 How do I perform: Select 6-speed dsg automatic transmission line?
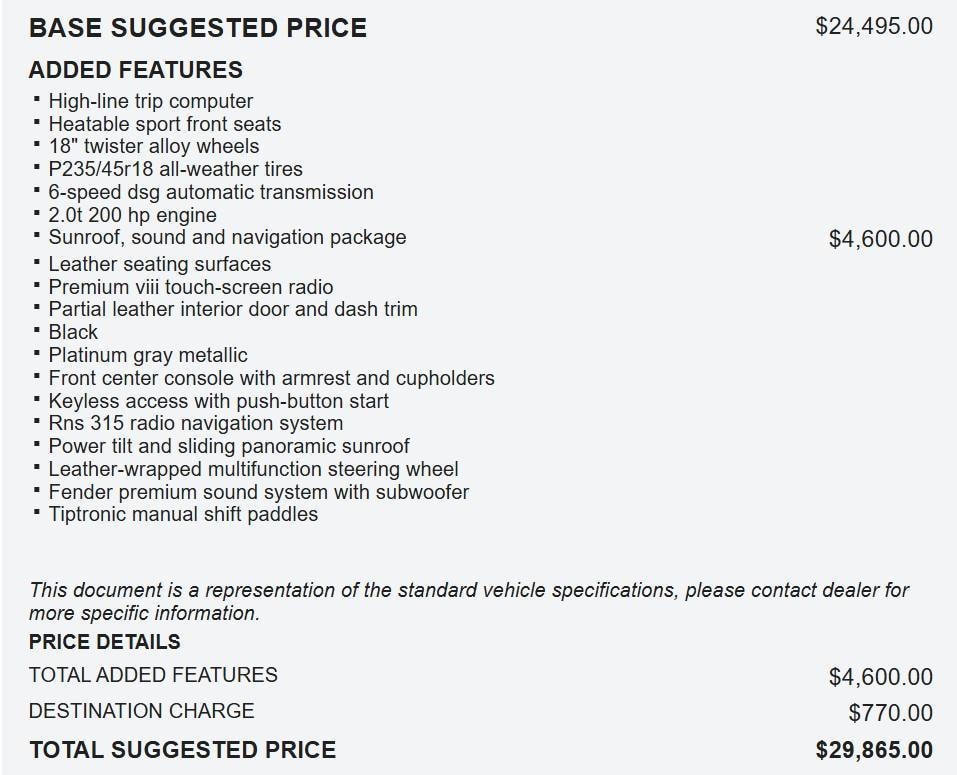(x=210, y=192)
